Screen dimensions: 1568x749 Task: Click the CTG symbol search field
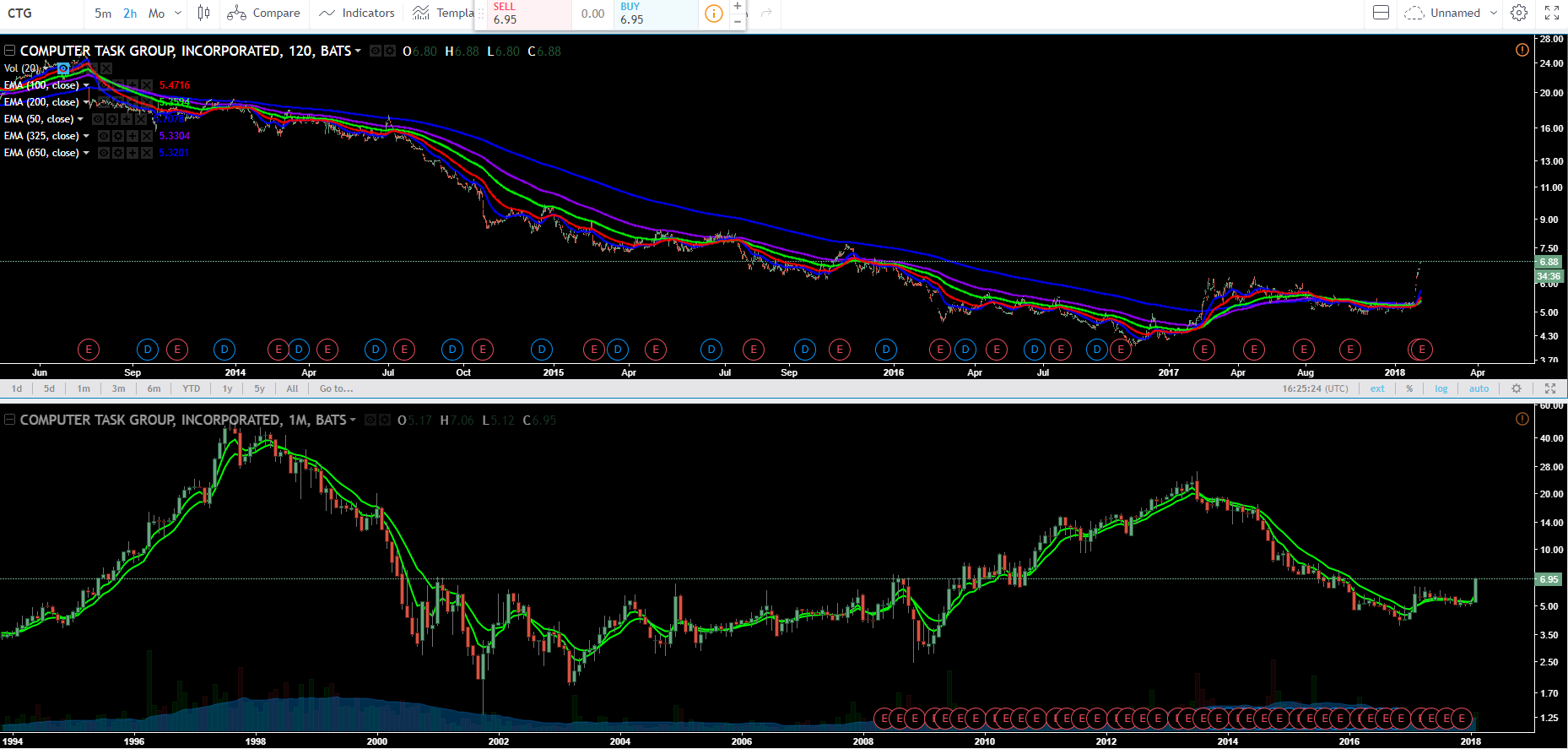click(x=42, y=13)
